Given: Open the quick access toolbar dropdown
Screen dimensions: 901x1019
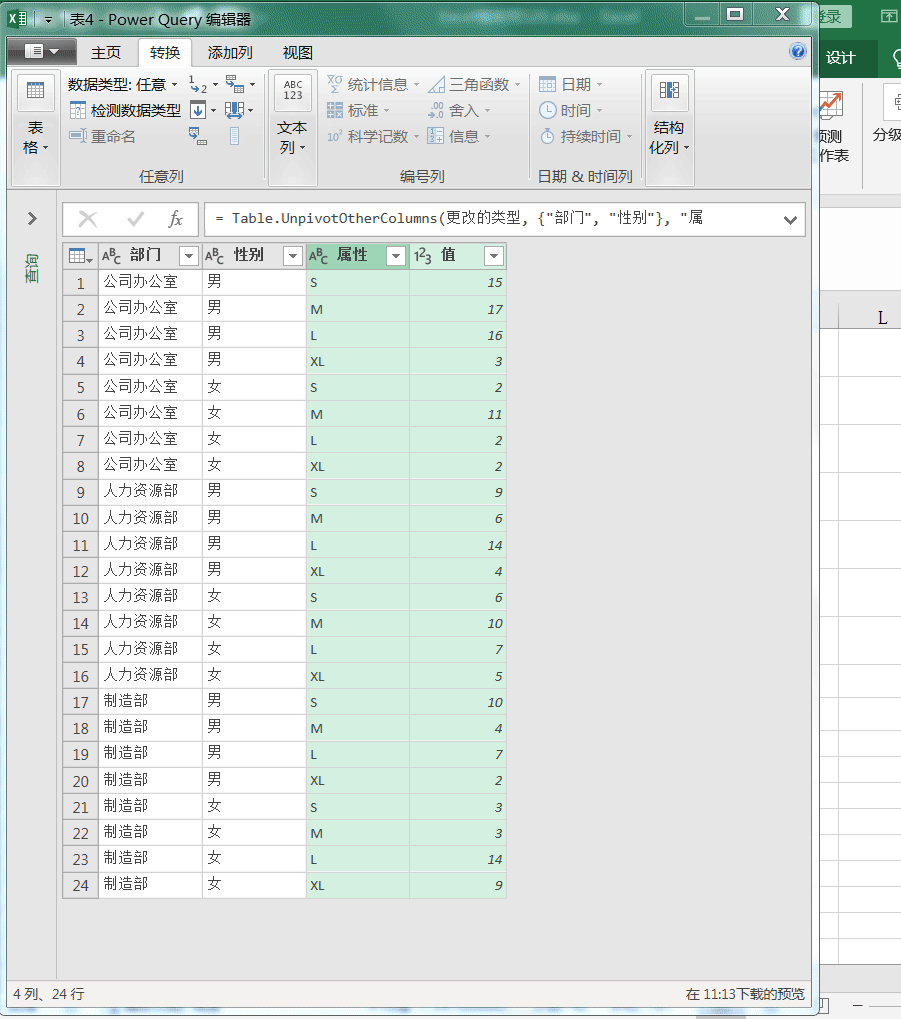Looking at the screenshot, I should tap(48, 19).
